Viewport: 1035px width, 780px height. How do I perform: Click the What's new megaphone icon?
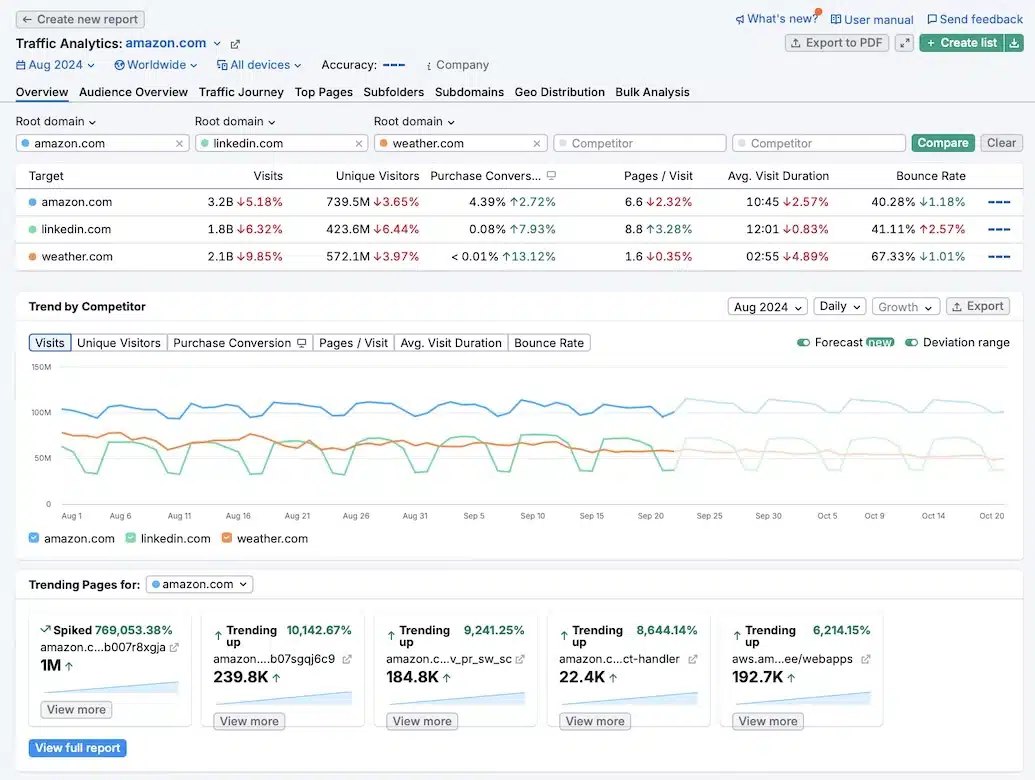(740, 18)
